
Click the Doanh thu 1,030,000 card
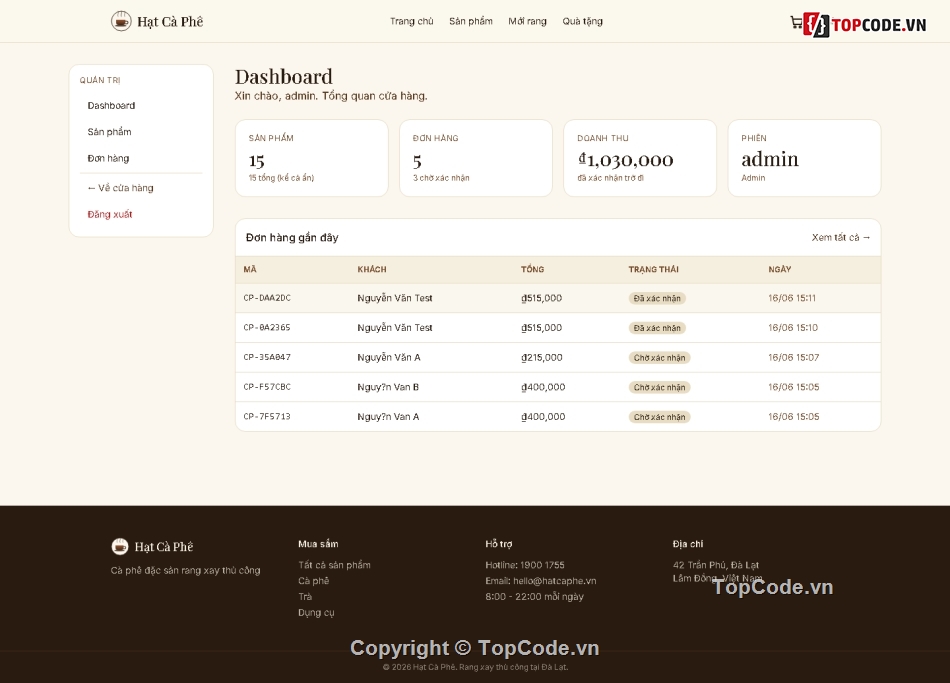click(x=640, y=158)
